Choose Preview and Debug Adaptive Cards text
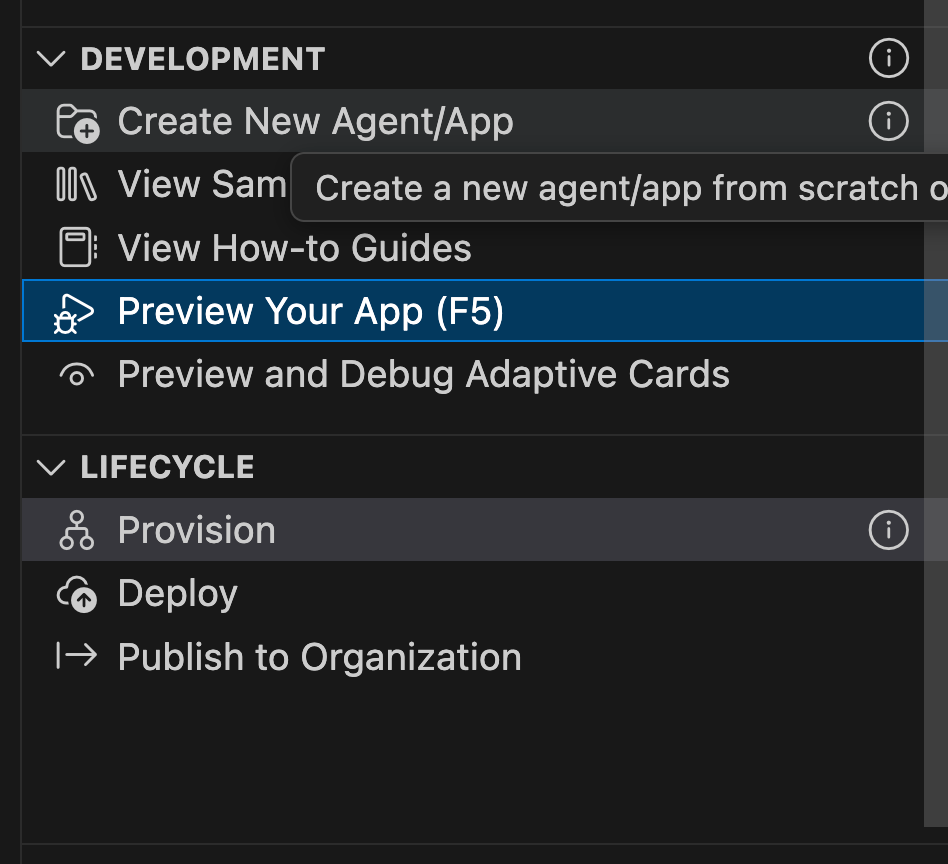The image size is (948, 864). (423, 375)
